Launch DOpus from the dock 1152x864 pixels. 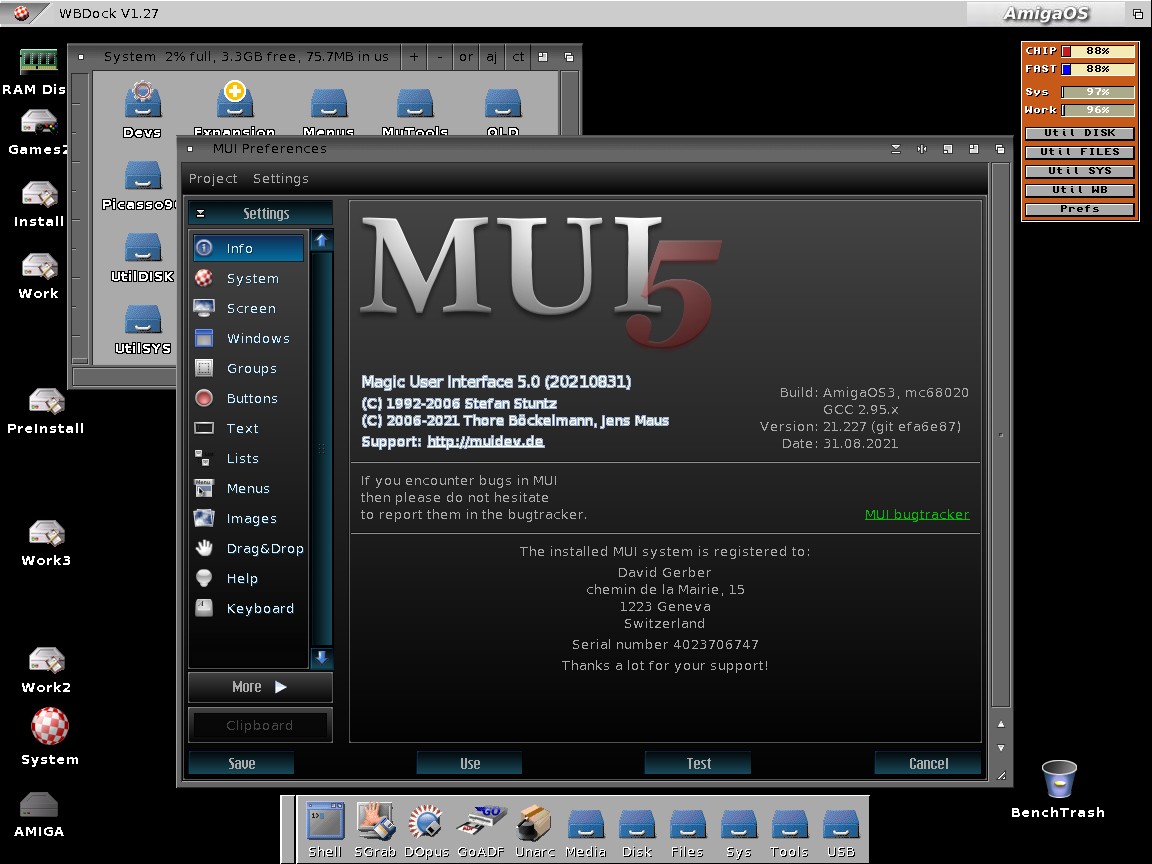pyautogui.click(x=426, y=829)
